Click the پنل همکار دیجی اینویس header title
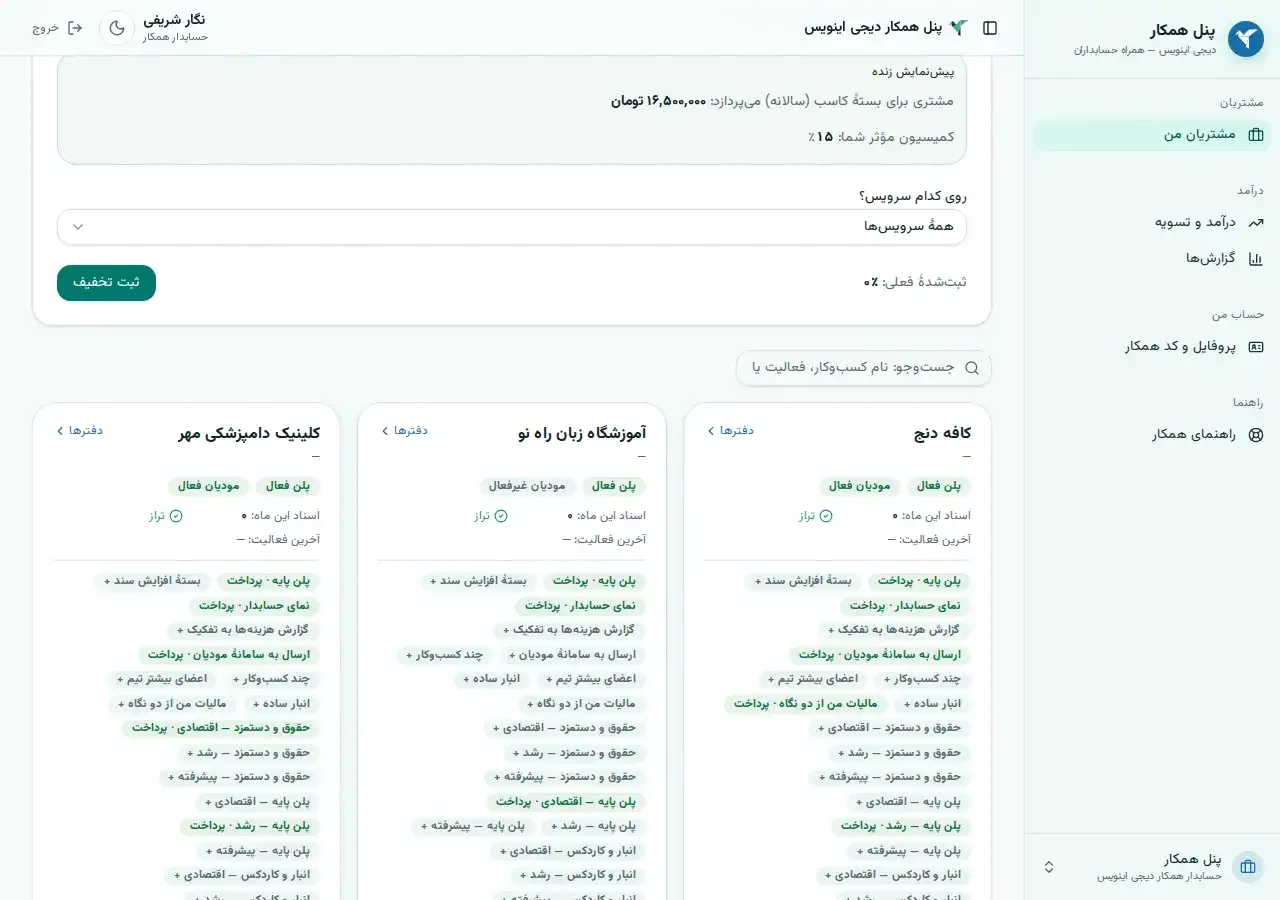The image size is (1280, 900). pos(873,27)
